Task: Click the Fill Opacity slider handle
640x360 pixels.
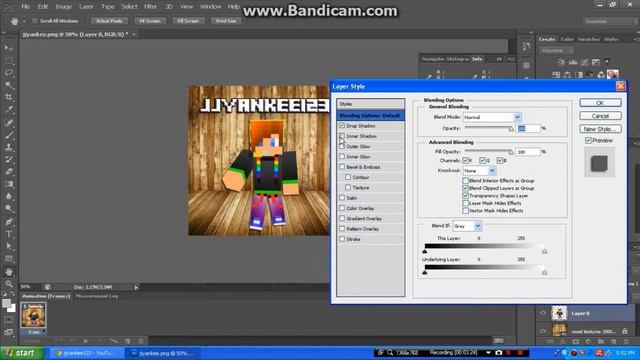Action: coord(511,152)
